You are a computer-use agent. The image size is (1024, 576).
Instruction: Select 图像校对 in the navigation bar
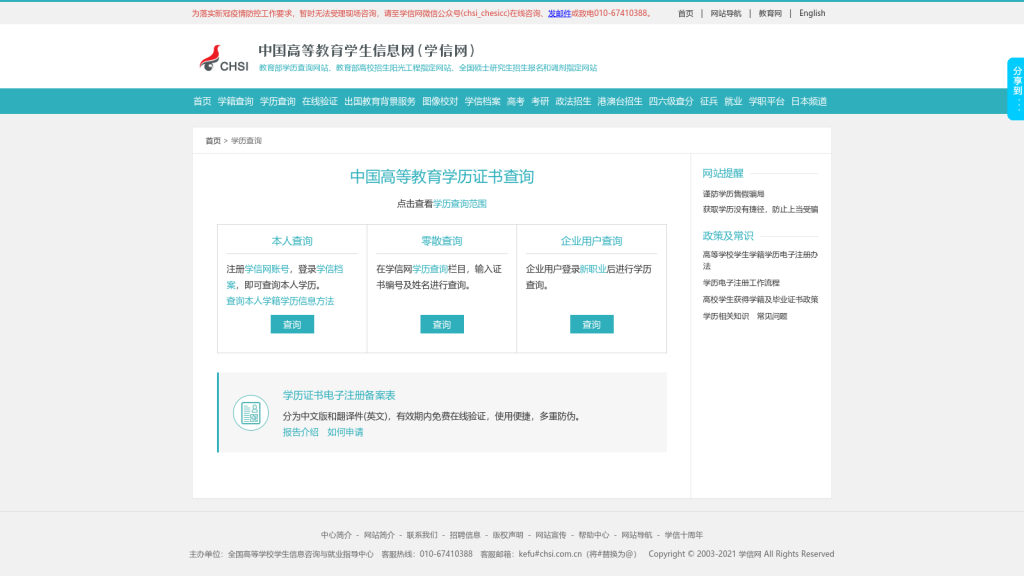coord(440,101)
